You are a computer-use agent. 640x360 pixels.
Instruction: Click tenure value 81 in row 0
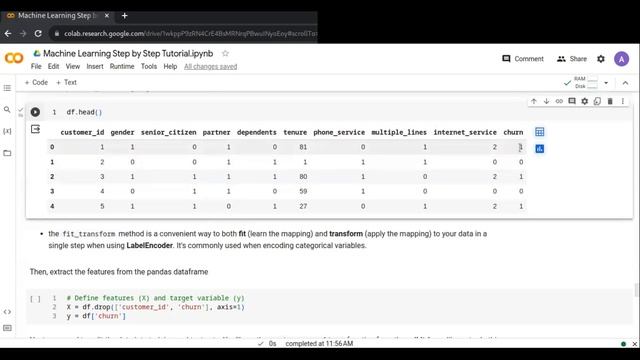[x=303, y=147]
